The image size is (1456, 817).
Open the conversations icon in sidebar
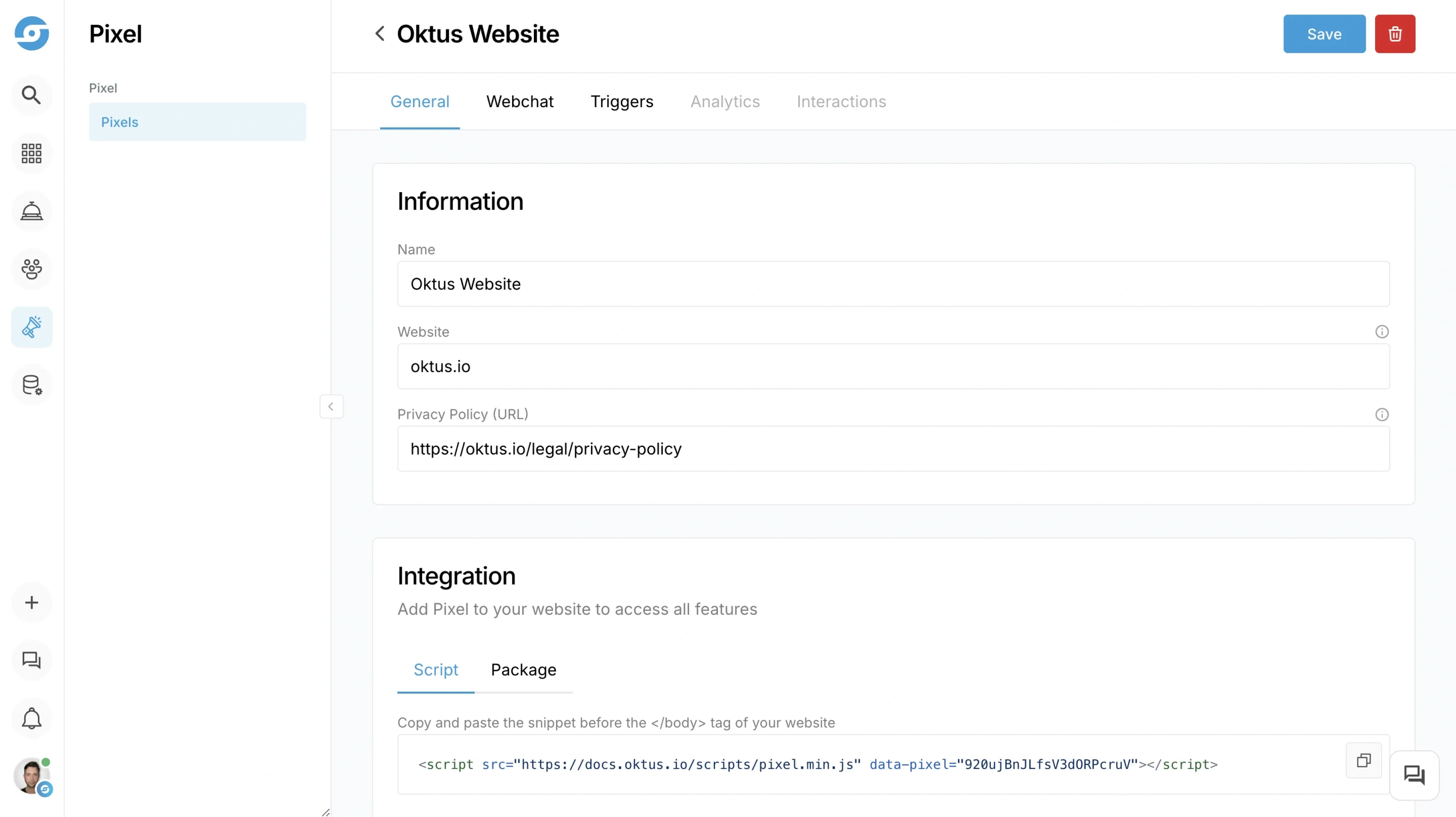(x=32, y=660)
